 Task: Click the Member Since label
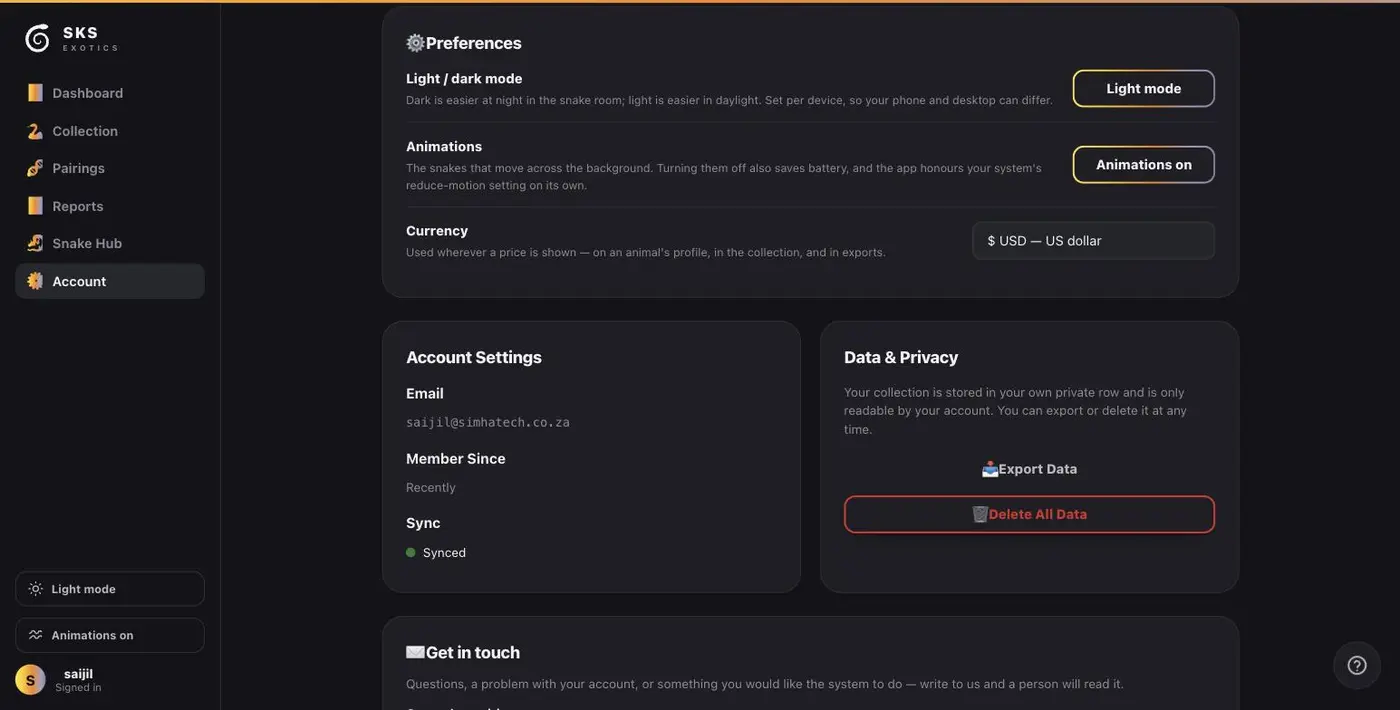coord(456,458)
